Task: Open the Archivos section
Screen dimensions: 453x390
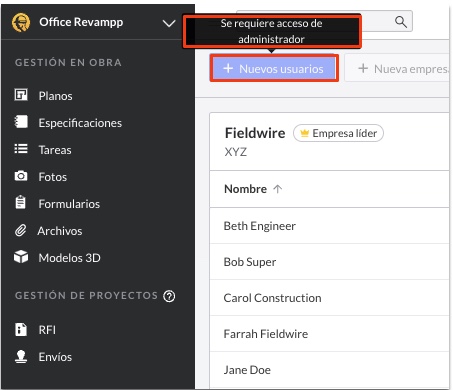Action: [60, 231]
